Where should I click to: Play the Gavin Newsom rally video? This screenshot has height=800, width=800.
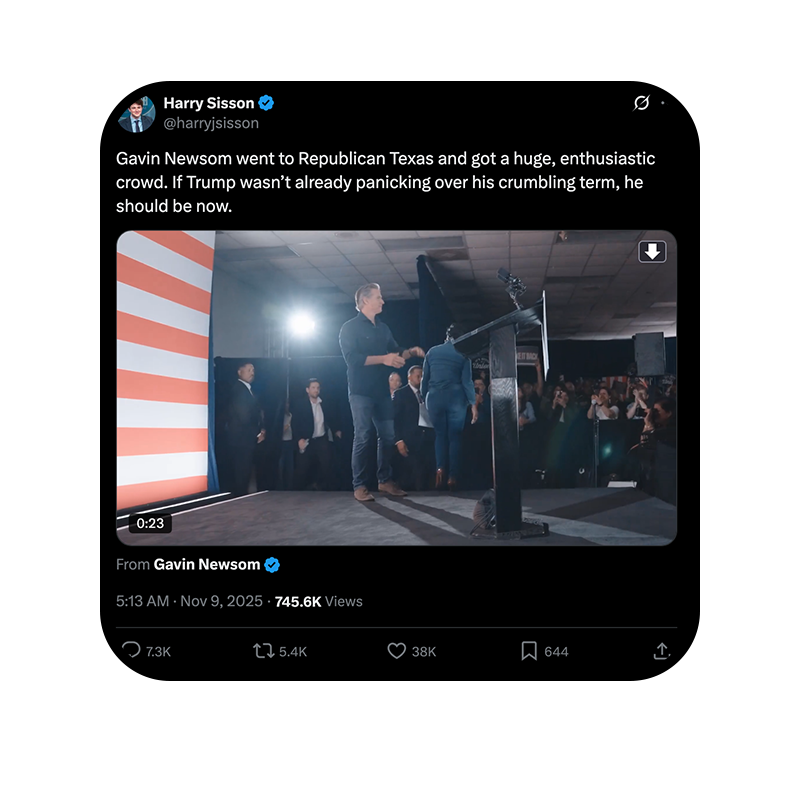click(396, 388)
